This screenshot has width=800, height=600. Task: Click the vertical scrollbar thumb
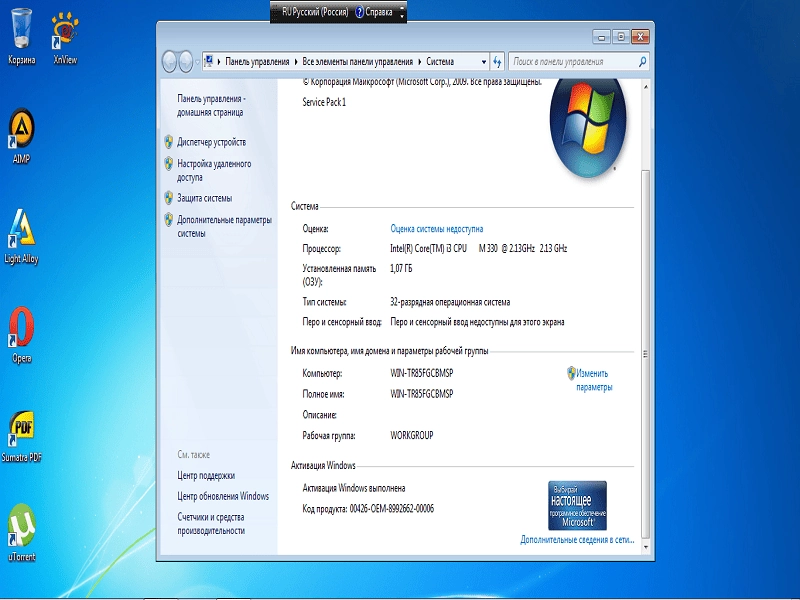click(645, 354)
